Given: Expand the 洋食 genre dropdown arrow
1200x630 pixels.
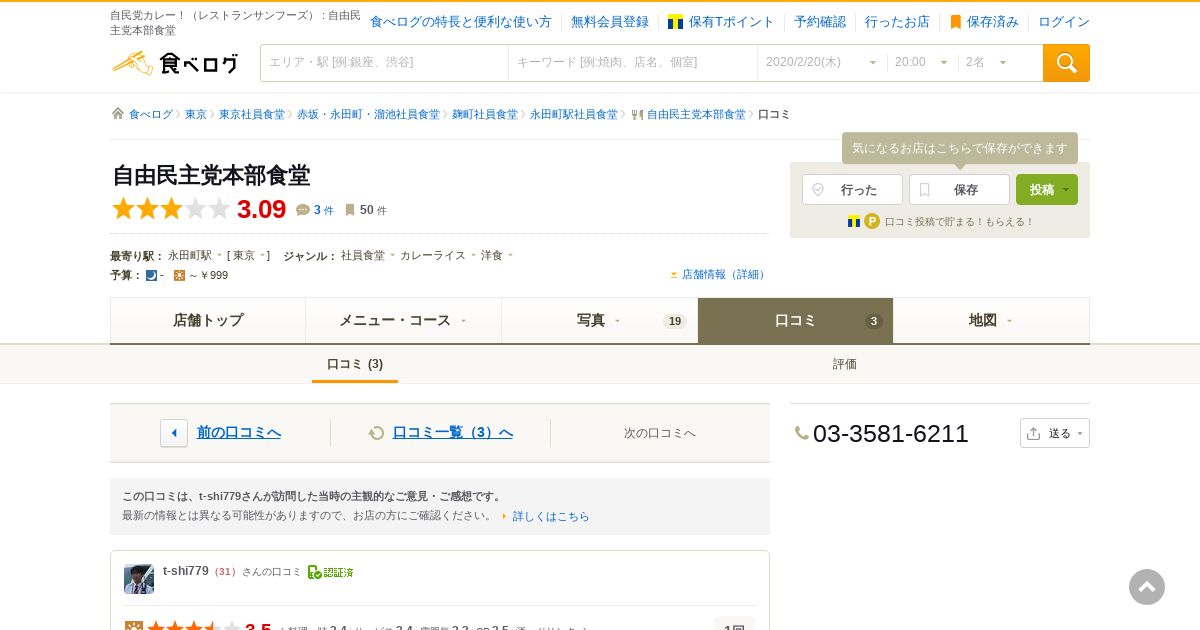Looking at the screenshot, I should pos(510,255).
